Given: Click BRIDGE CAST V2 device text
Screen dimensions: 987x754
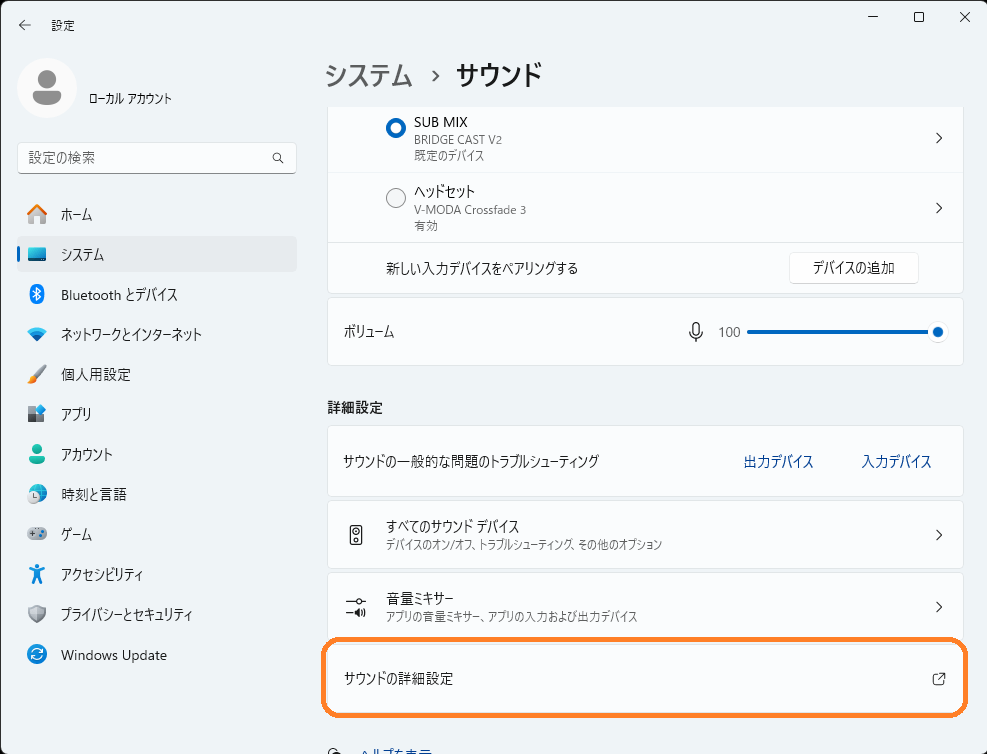Looking at the screenshot, I should (x=458, y=140).
